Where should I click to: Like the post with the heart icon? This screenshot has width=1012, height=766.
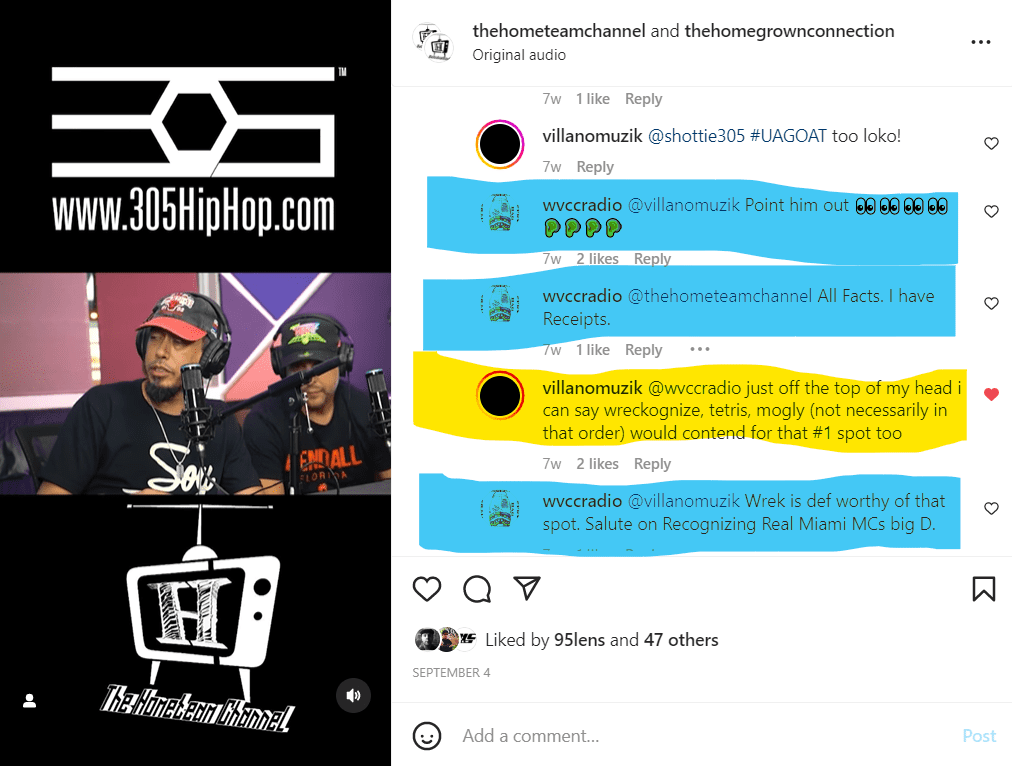[427, 589]
